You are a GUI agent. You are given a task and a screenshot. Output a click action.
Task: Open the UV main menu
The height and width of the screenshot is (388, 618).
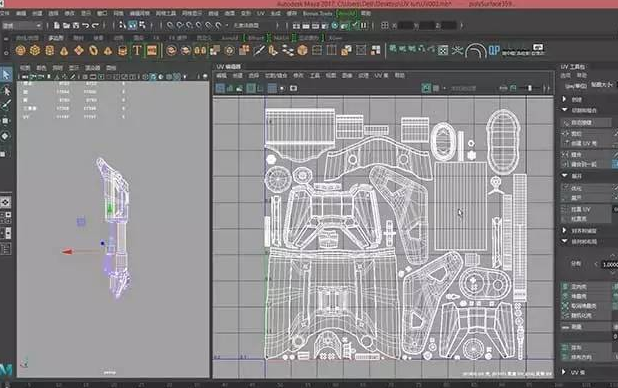[x=261, y=13]
